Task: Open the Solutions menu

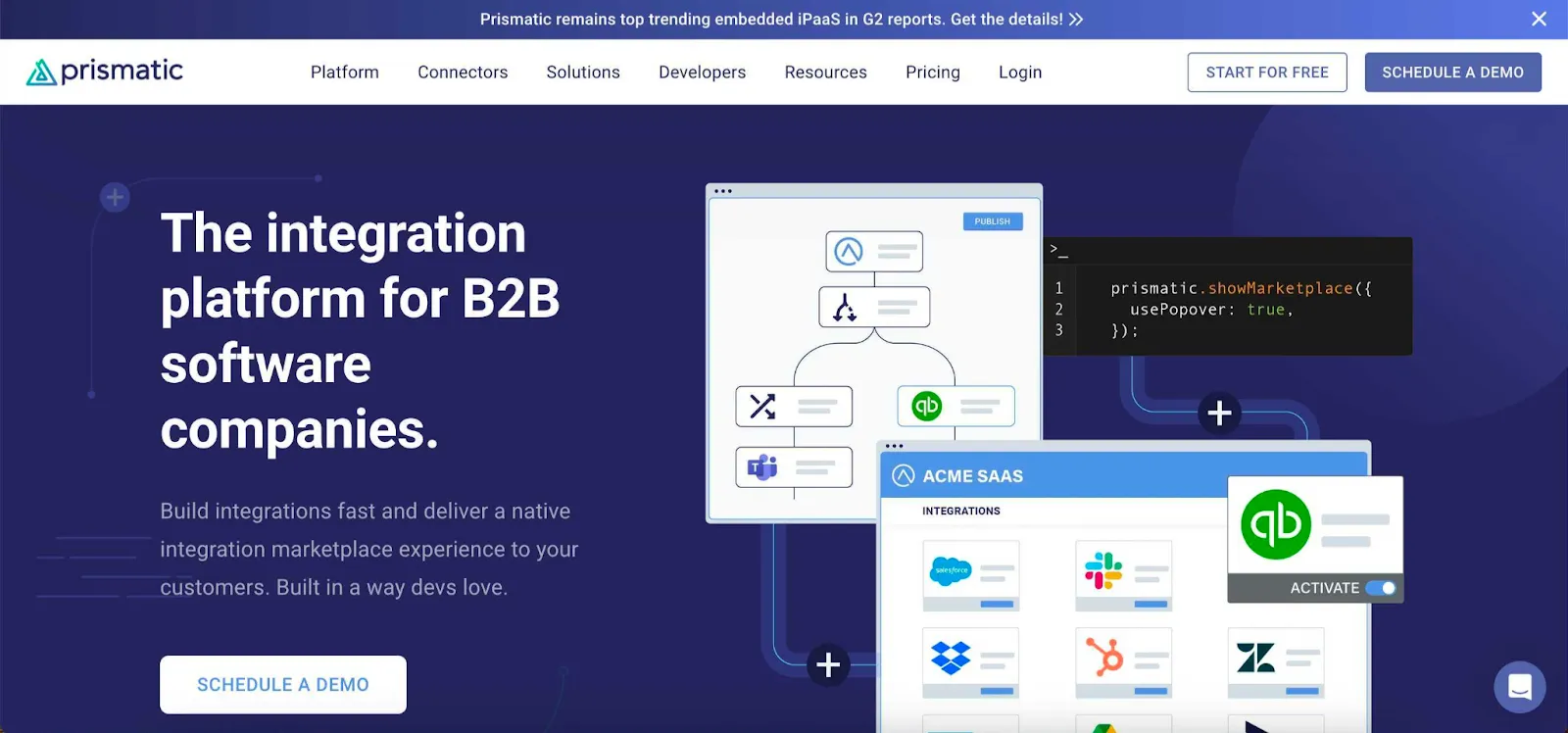Action: (x=583, y=73)
